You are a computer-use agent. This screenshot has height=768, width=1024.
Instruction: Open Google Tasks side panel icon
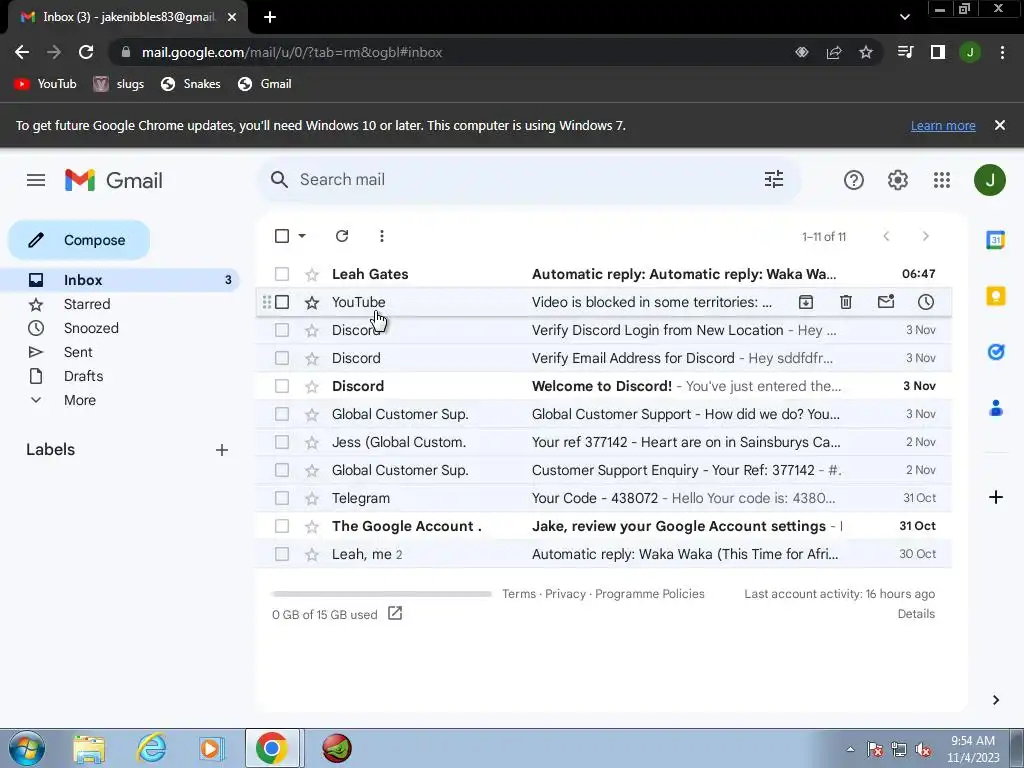pyautogui.click(x=996, y=352)
